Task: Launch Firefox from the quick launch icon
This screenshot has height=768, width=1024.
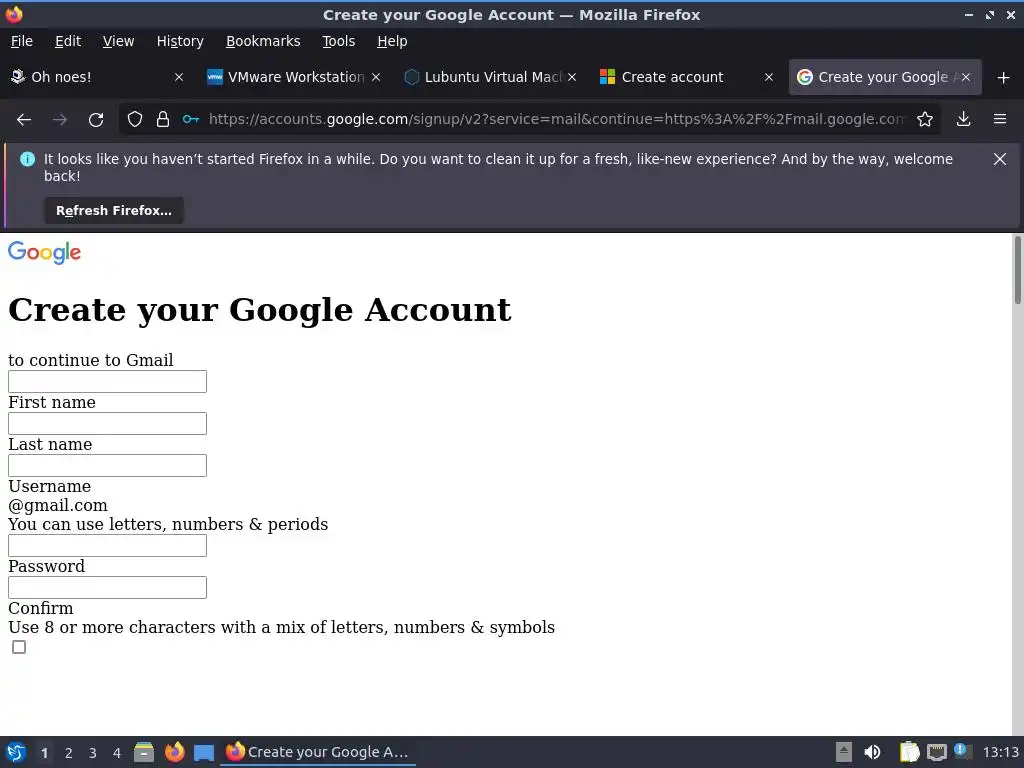Action: (x=174, y=752)
